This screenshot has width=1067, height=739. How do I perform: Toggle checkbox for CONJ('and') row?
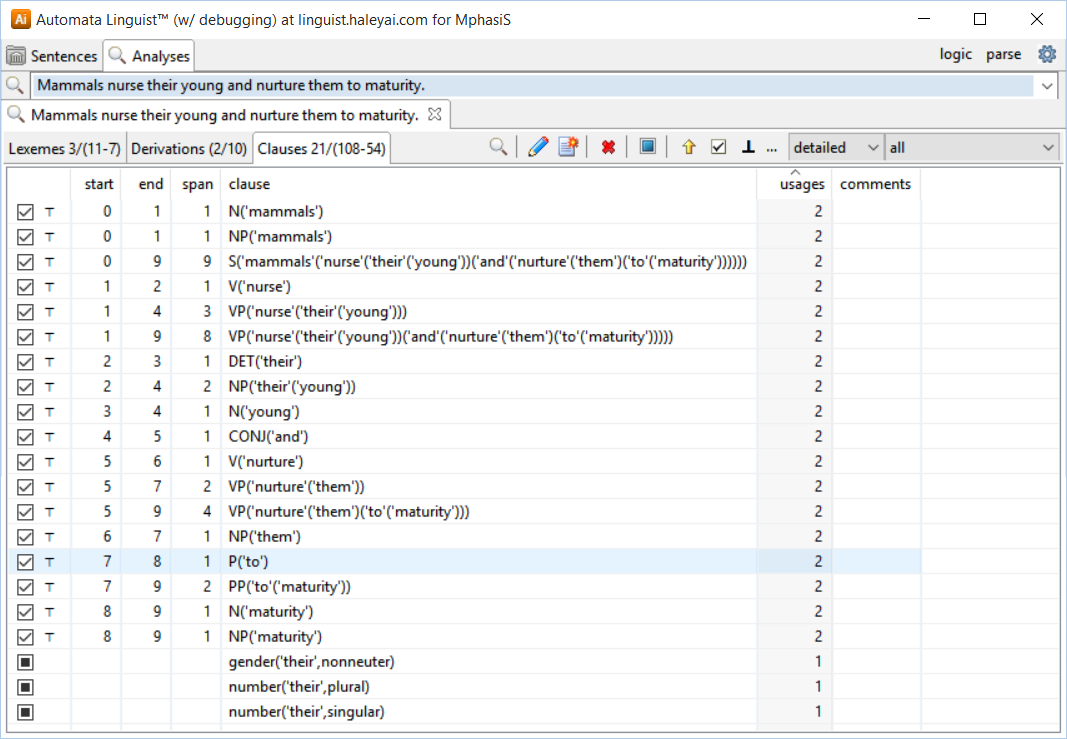pos(25,437)
